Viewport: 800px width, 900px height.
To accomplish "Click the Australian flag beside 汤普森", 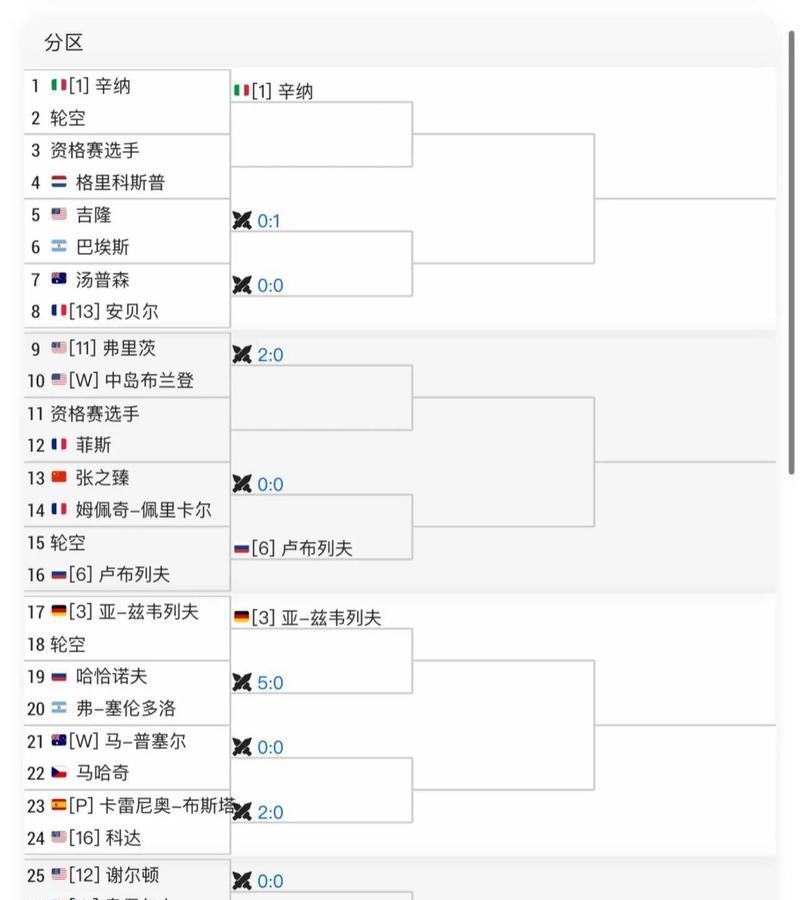I will (x=59, y=278).
